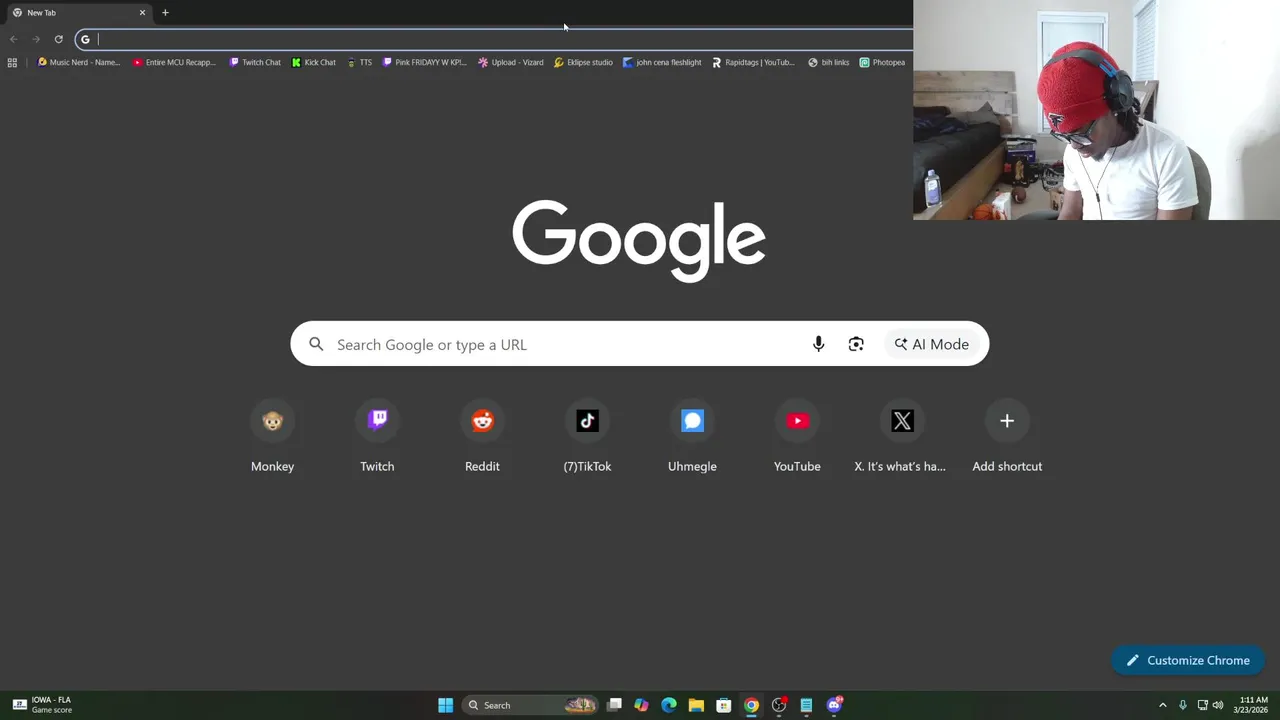The height and width of the screenshot is (720, 1280).
Task: Open Eklipse studio bookmark
Action: (x=583, y=62)
